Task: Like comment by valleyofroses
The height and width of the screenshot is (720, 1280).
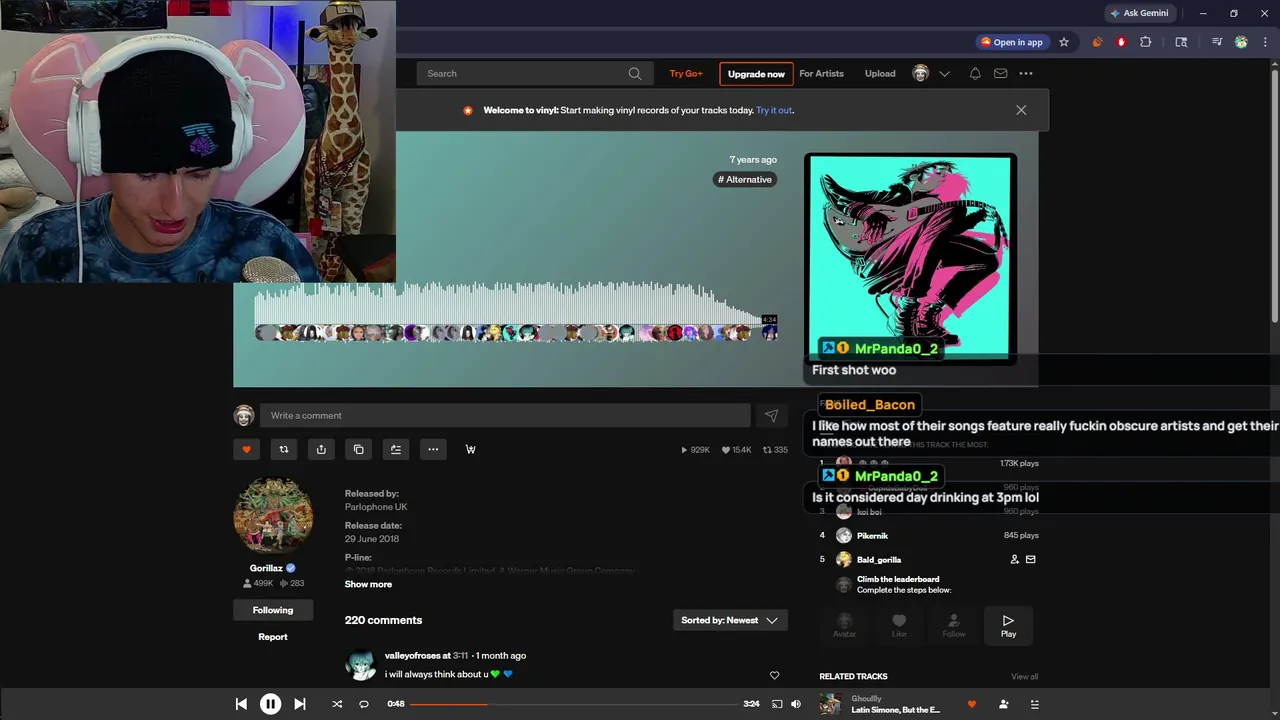Action: [x=774, y=676]
